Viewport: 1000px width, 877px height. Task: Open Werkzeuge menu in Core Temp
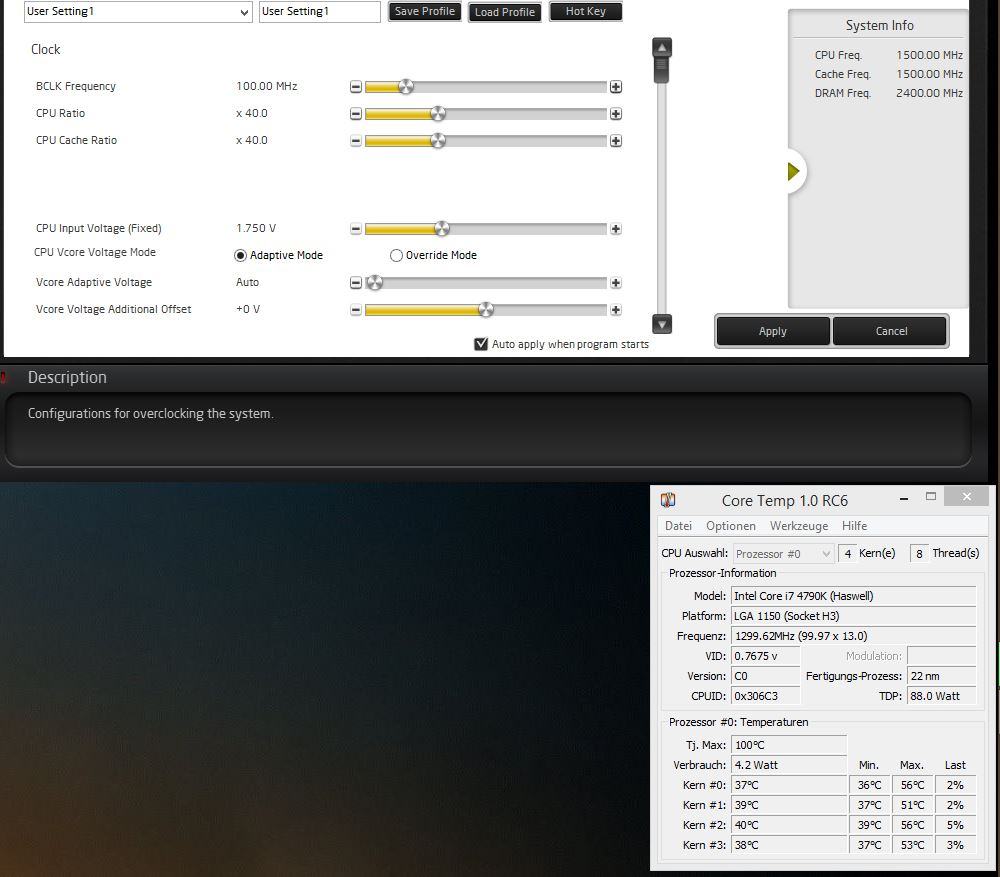pyautogui.click(x=799, y=526)
